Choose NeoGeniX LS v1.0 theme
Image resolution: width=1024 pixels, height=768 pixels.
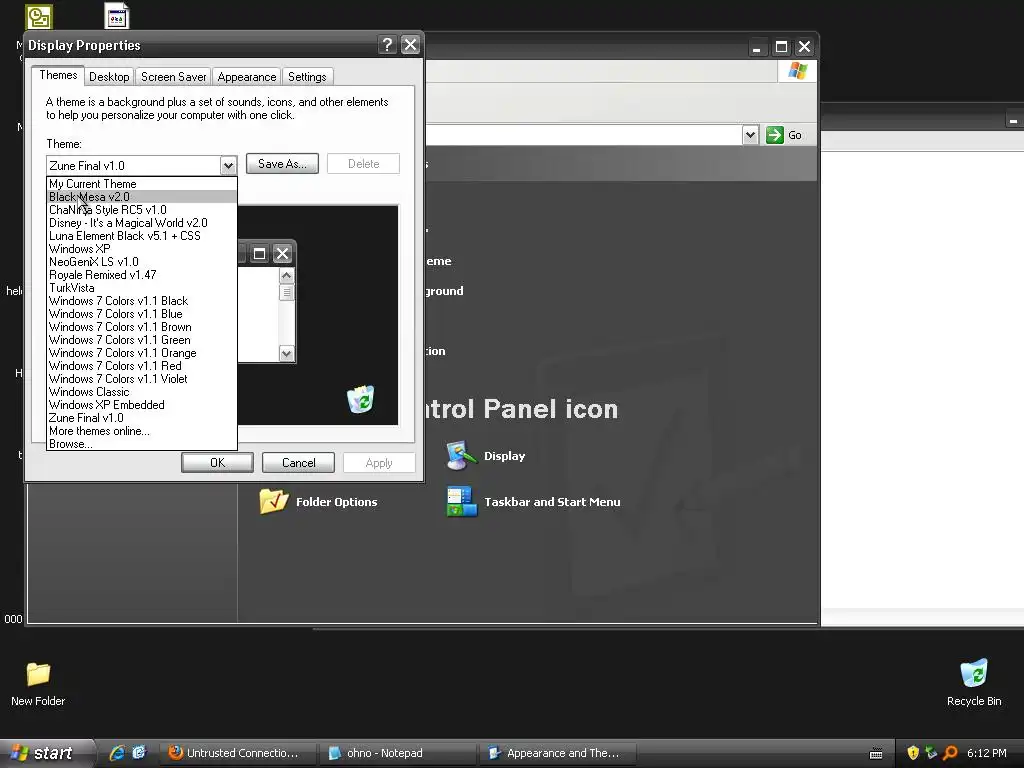[142, 262]
